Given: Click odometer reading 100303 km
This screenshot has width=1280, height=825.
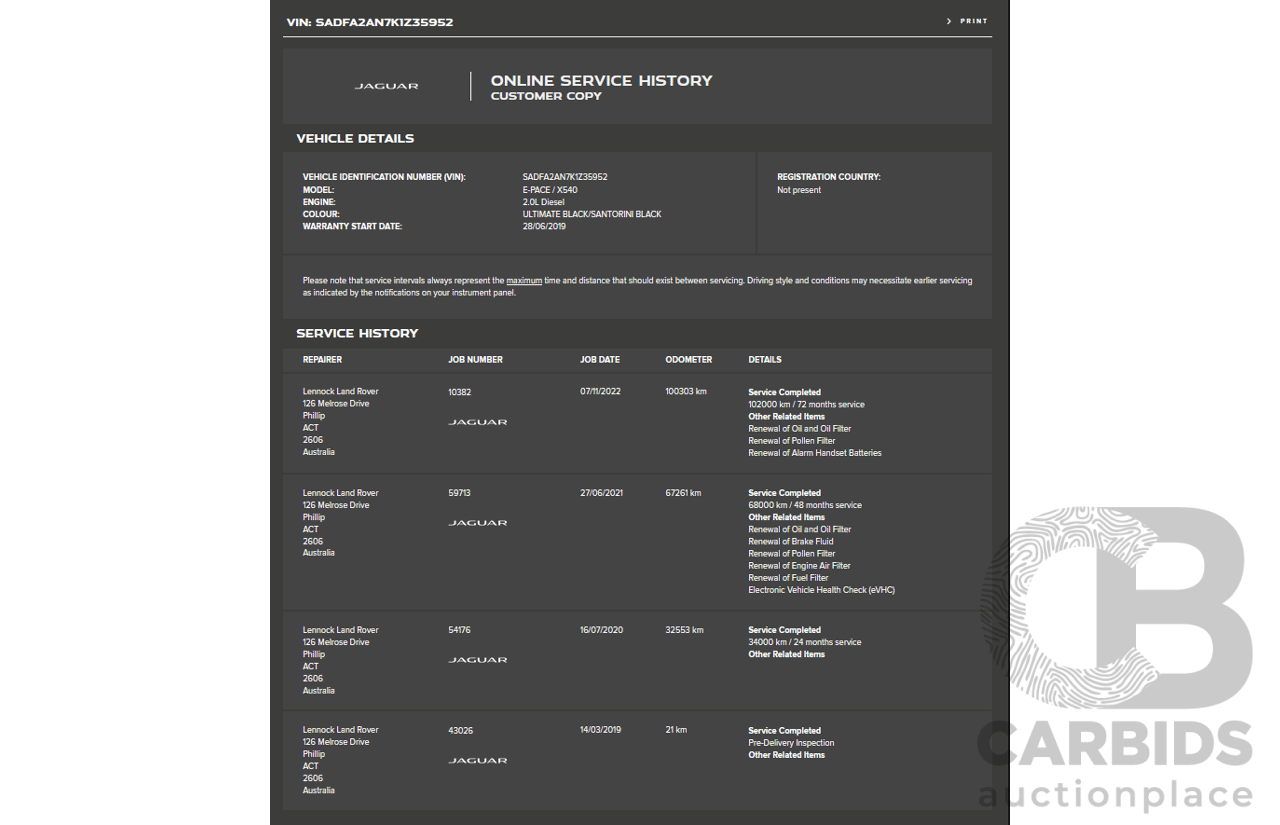Looking at the screenshot, I should coord(686,391).
